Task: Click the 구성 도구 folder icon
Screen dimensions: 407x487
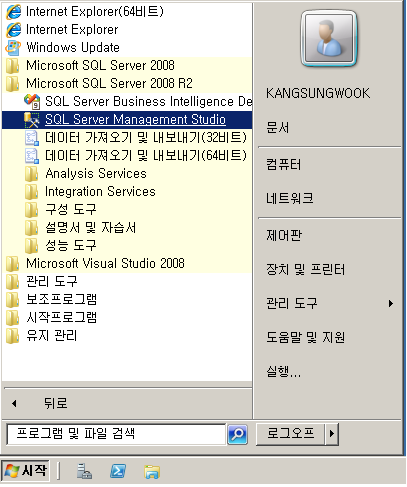Action: coord(32,210)
